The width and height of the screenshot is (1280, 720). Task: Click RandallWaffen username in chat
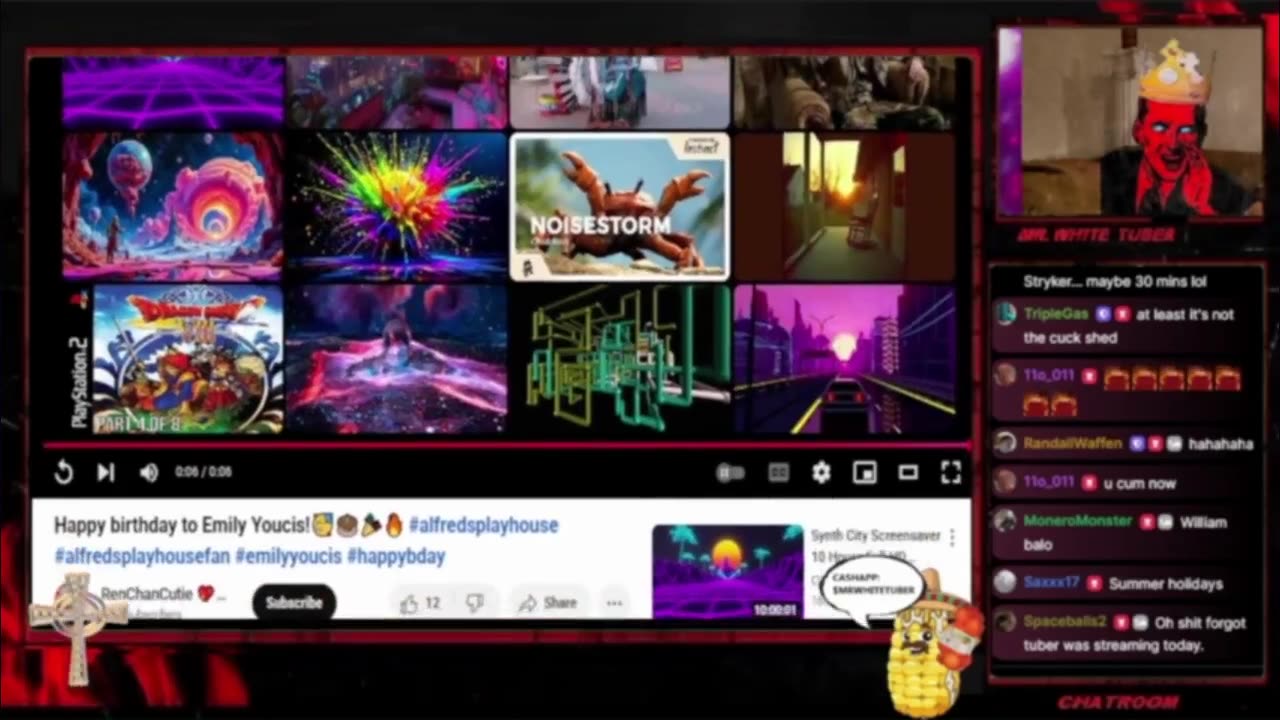click(1072, 443)
